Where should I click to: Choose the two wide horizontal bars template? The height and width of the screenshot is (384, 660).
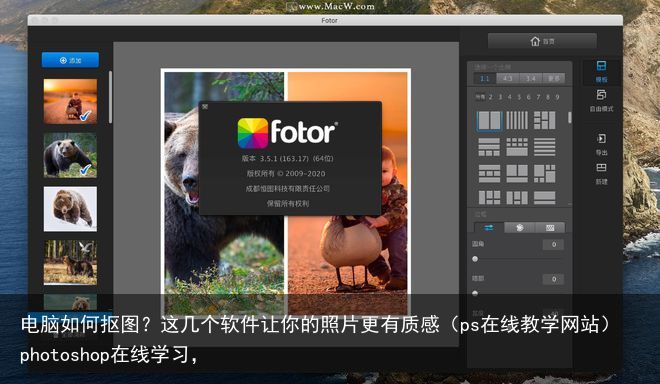pos(545,198)
